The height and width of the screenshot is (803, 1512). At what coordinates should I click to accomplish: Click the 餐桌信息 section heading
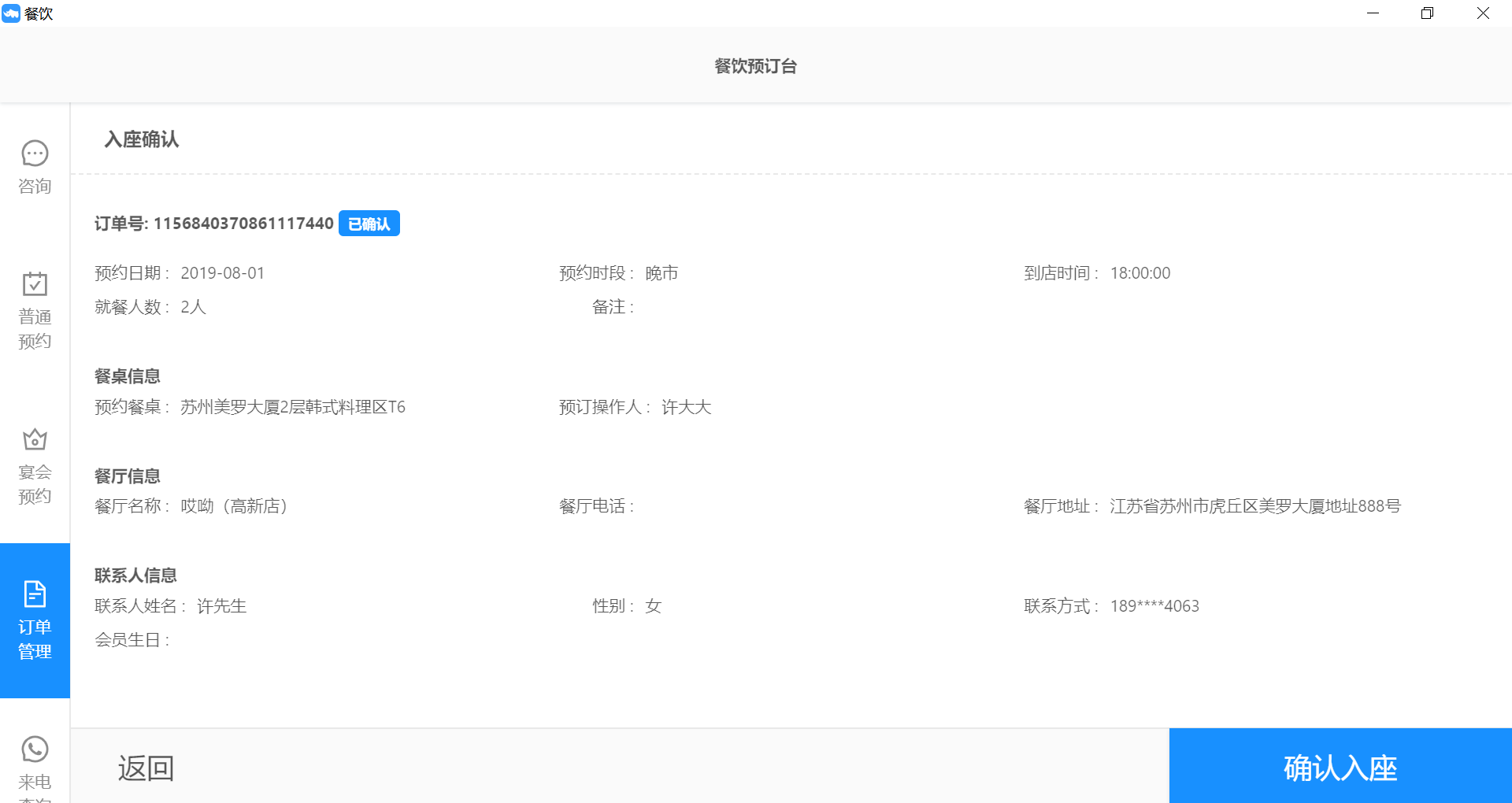128,376
